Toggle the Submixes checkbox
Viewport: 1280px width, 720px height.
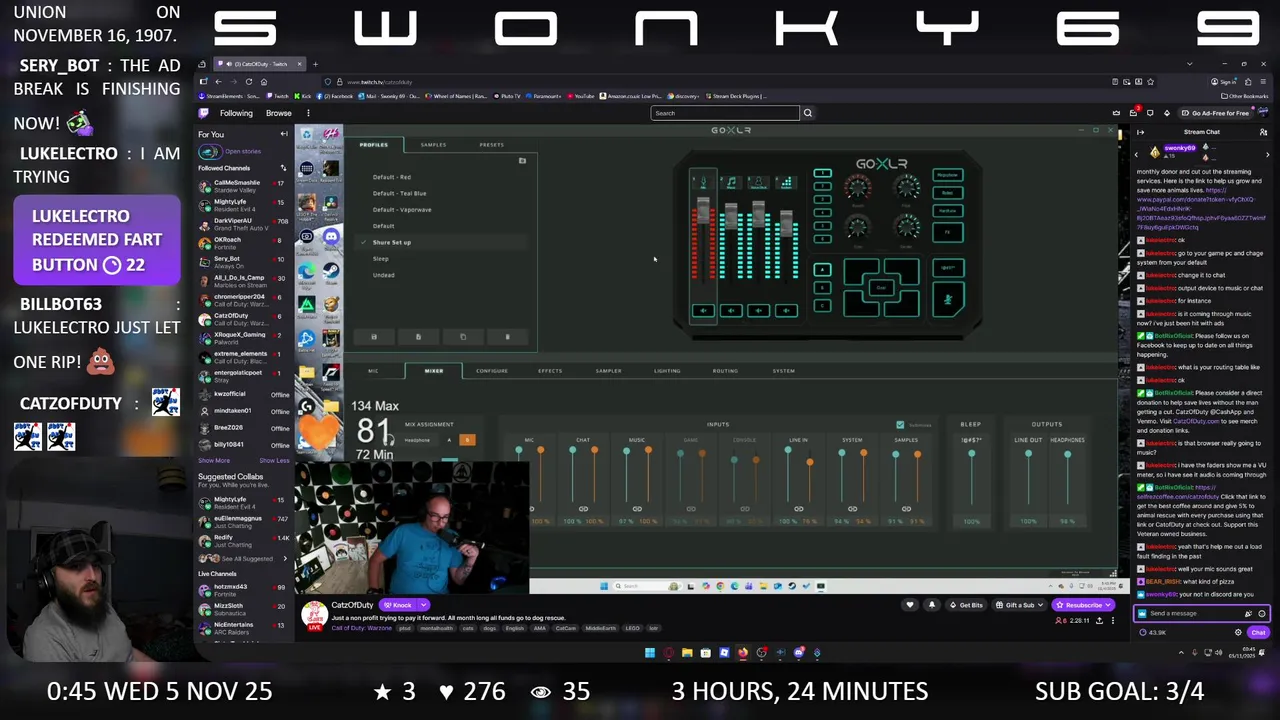point(900,425)
